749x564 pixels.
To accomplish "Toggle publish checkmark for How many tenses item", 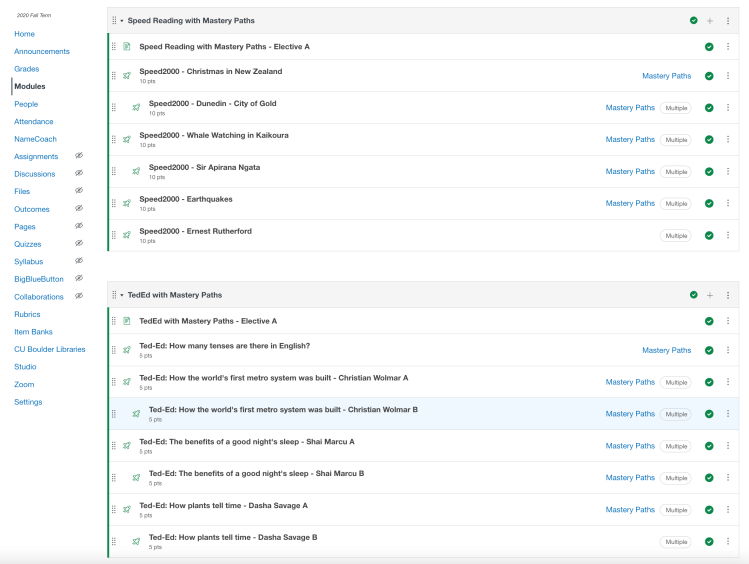I will click(x=709, y=350).
